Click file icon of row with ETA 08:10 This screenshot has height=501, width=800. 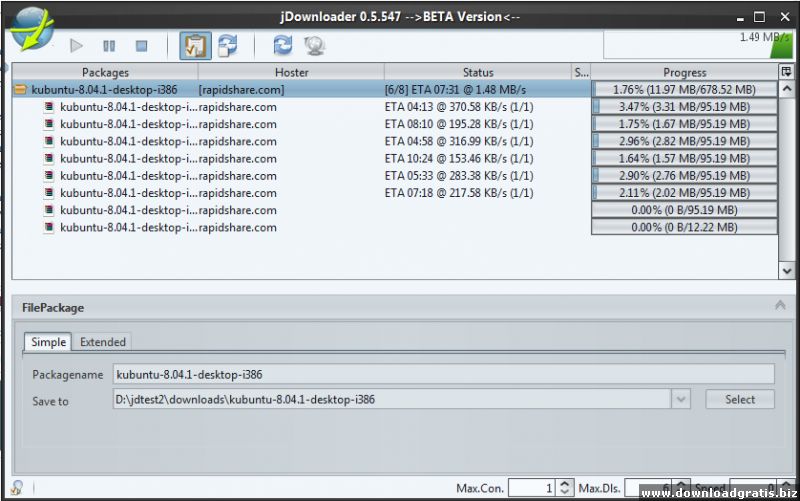[x=49, y=124]
